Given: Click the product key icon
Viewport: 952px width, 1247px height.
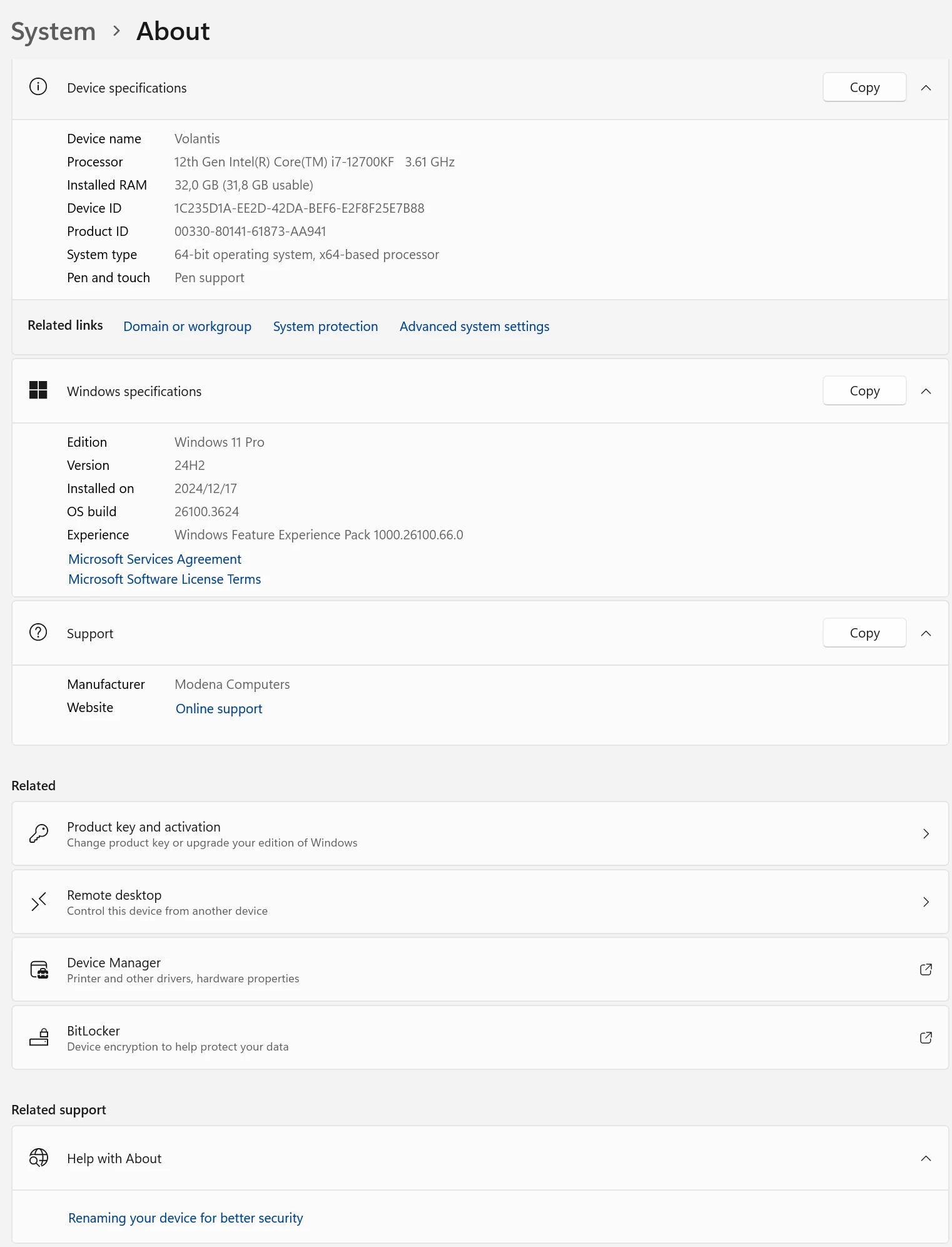Looking at the screenshot, I should pos(39,833).
